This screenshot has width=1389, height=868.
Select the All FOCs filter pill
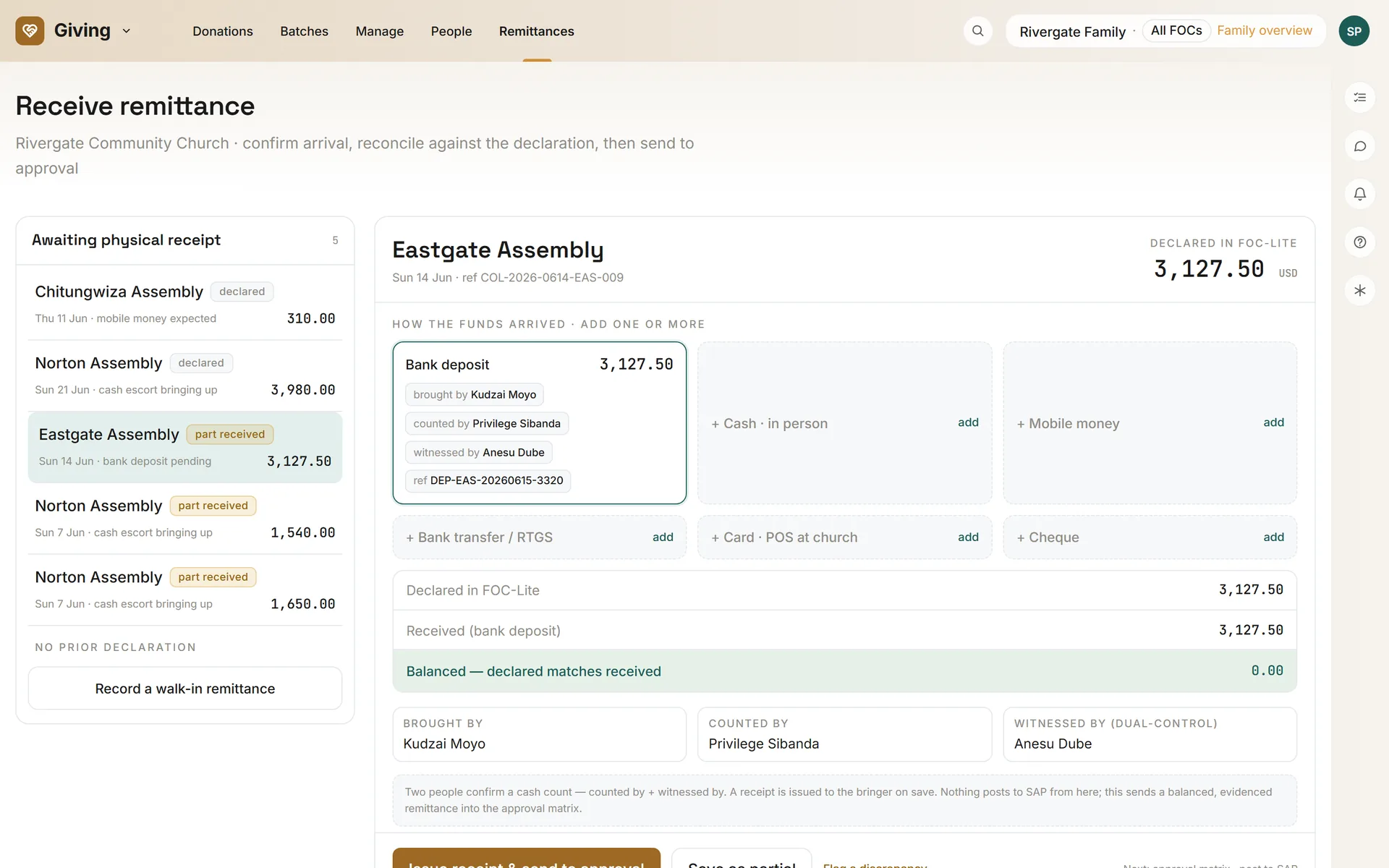tap(1176, 30)
